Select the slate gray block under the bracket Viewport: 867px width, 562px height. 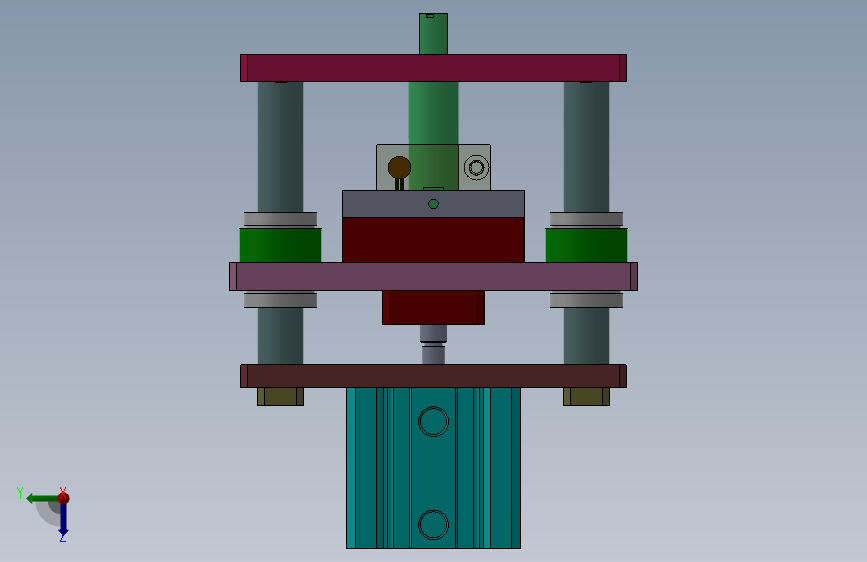434,204
